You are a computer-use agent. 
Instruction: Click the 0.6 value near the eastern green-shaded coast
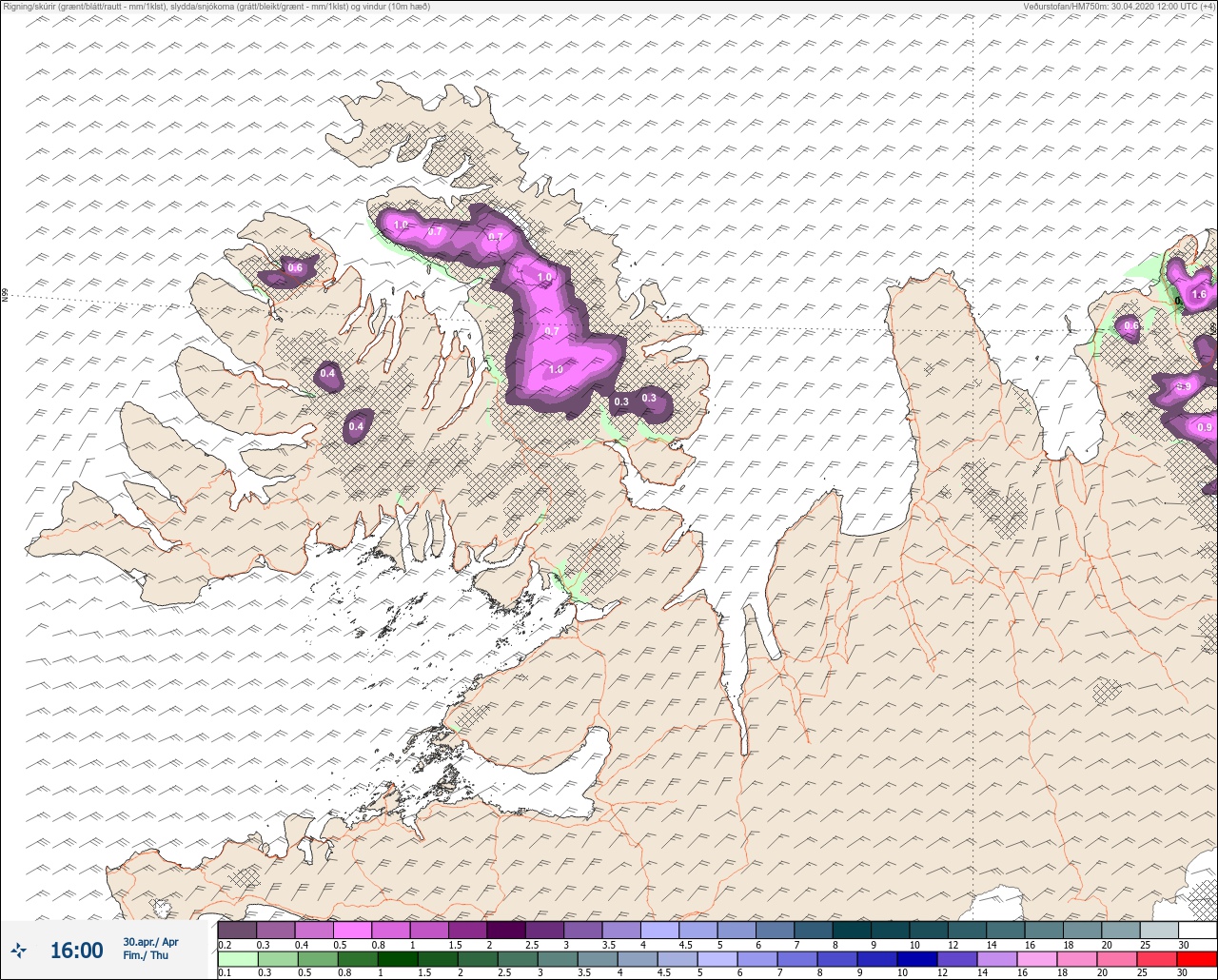1131,326
